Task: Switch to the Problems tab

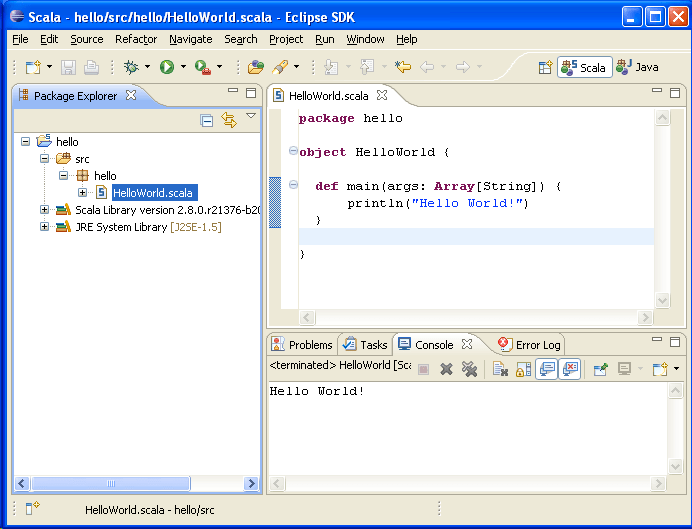Action: tap(302, 345)
